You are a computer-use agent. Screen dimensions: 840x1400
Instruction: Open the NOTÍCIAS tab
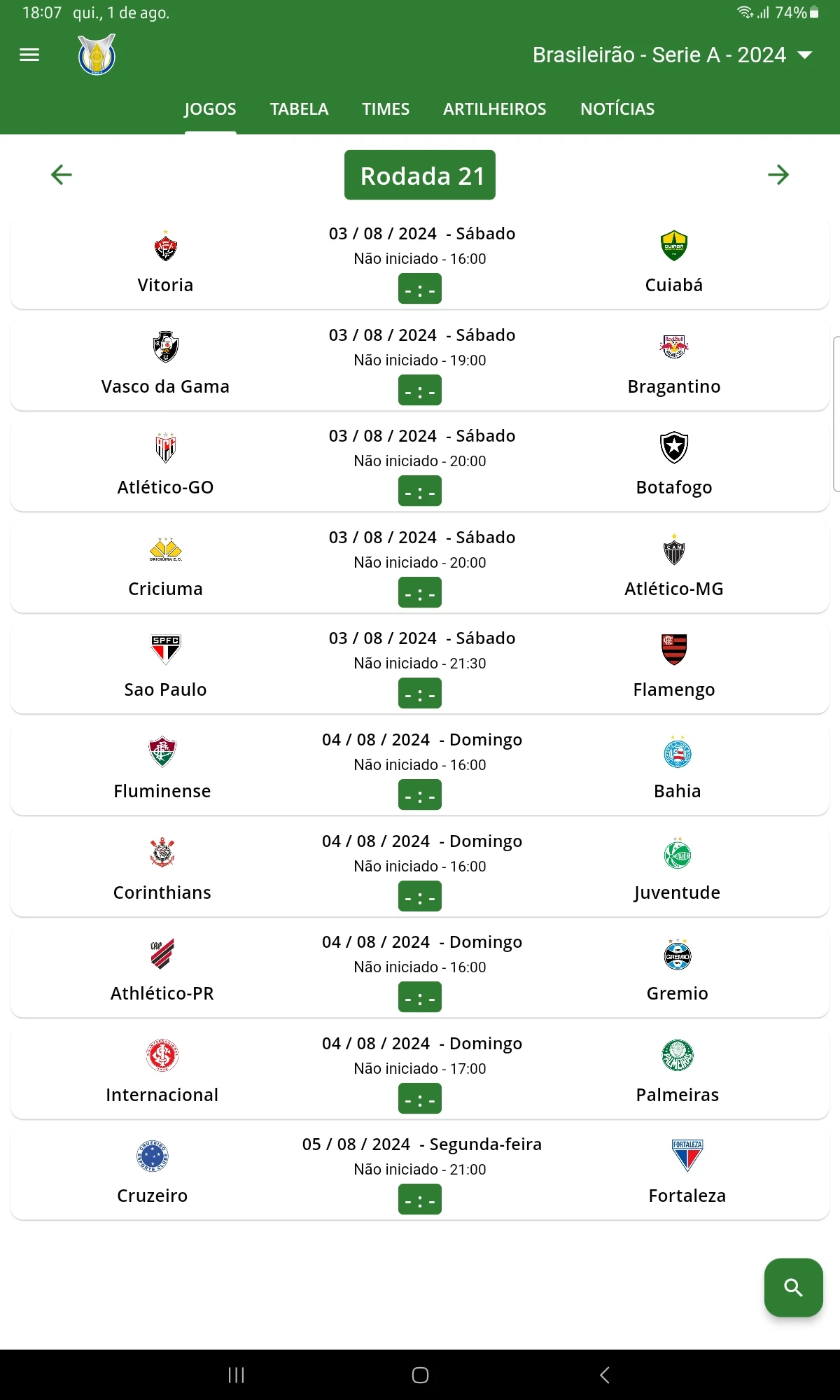pyautogui.click(x=617, y=108)
